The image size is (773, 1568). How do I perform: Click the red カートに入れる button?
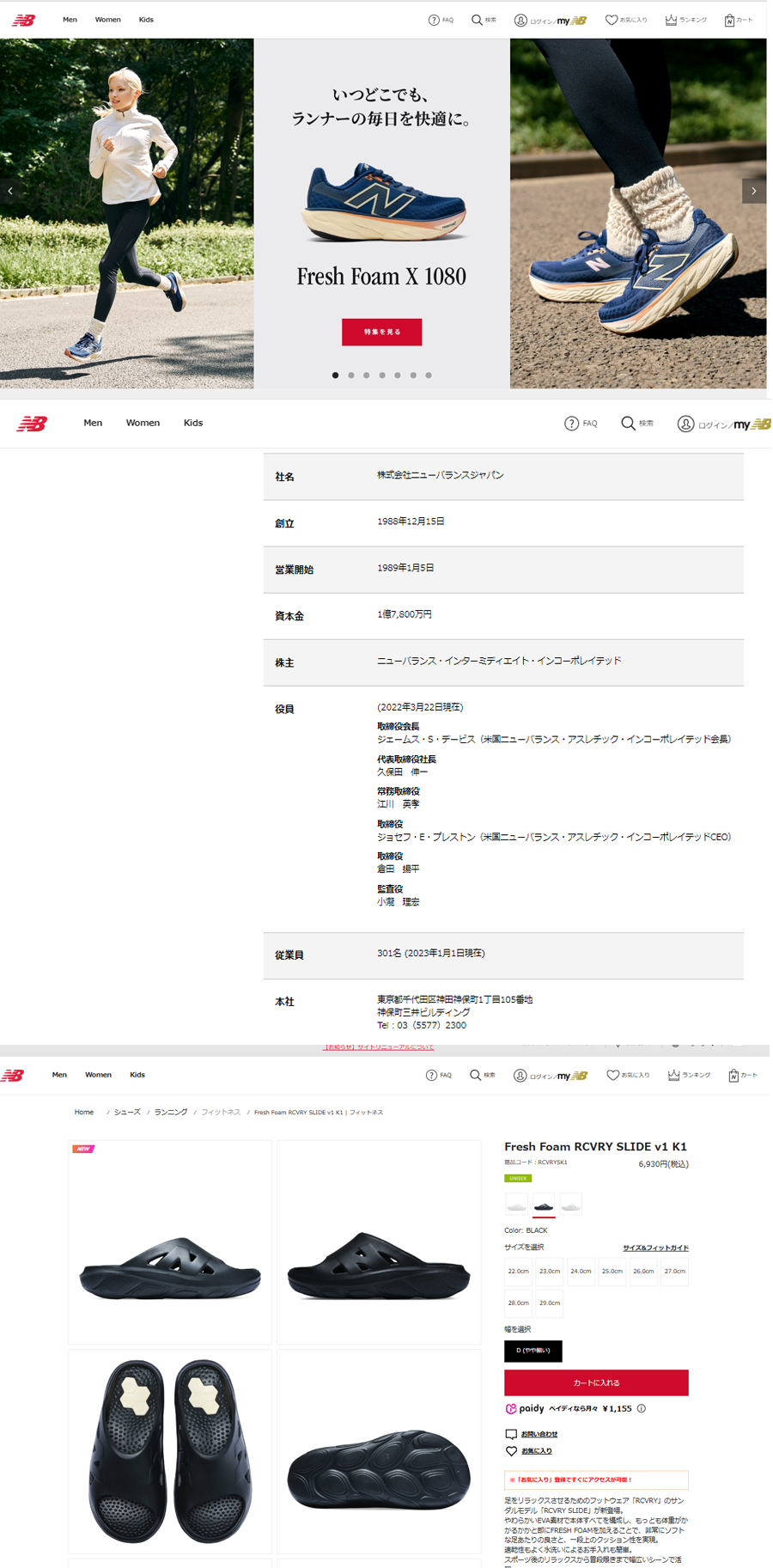click(596, 1382)
